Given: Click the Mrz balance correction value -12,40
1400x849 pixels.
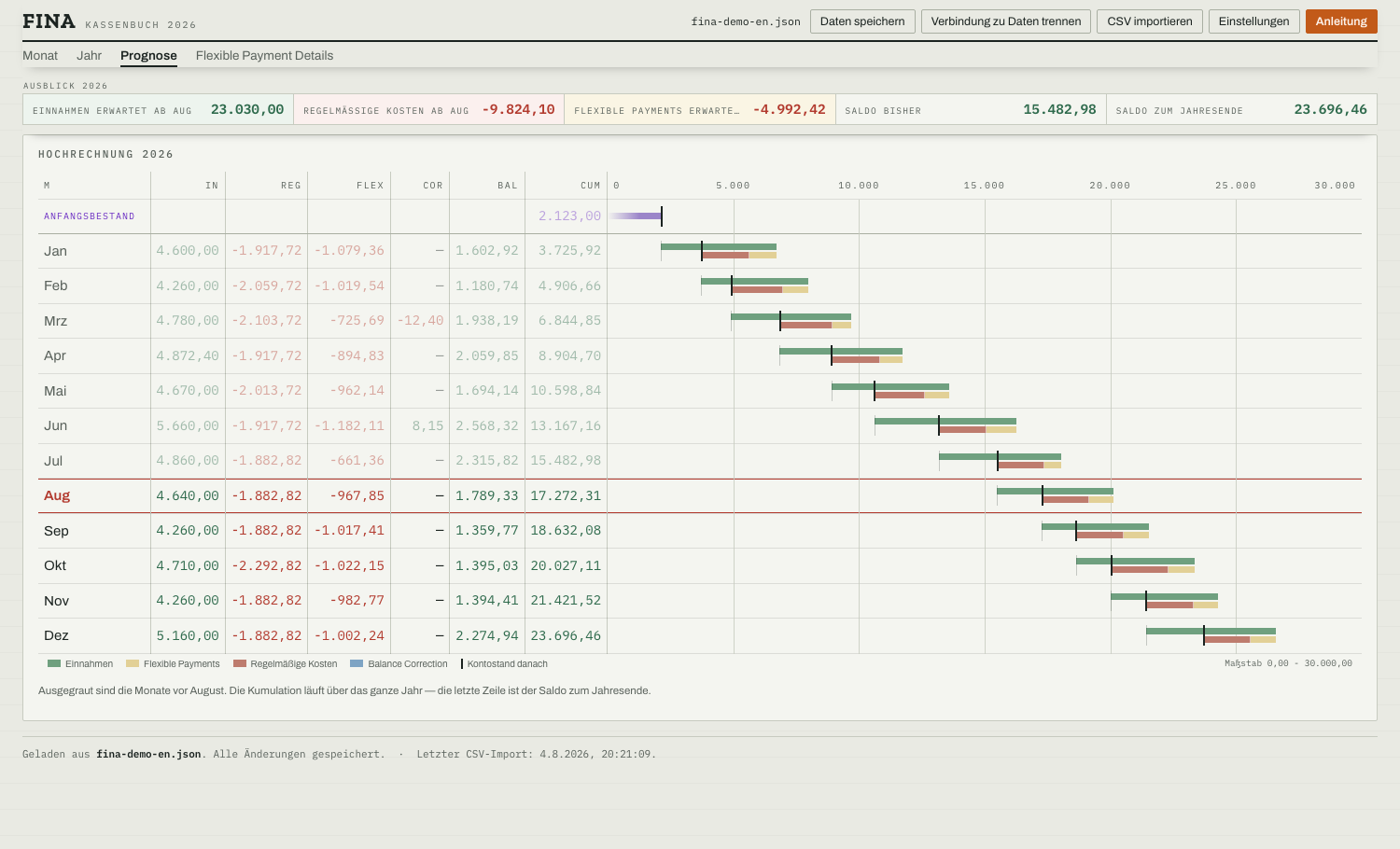Looking at the screenshot, I should [420, 320].
